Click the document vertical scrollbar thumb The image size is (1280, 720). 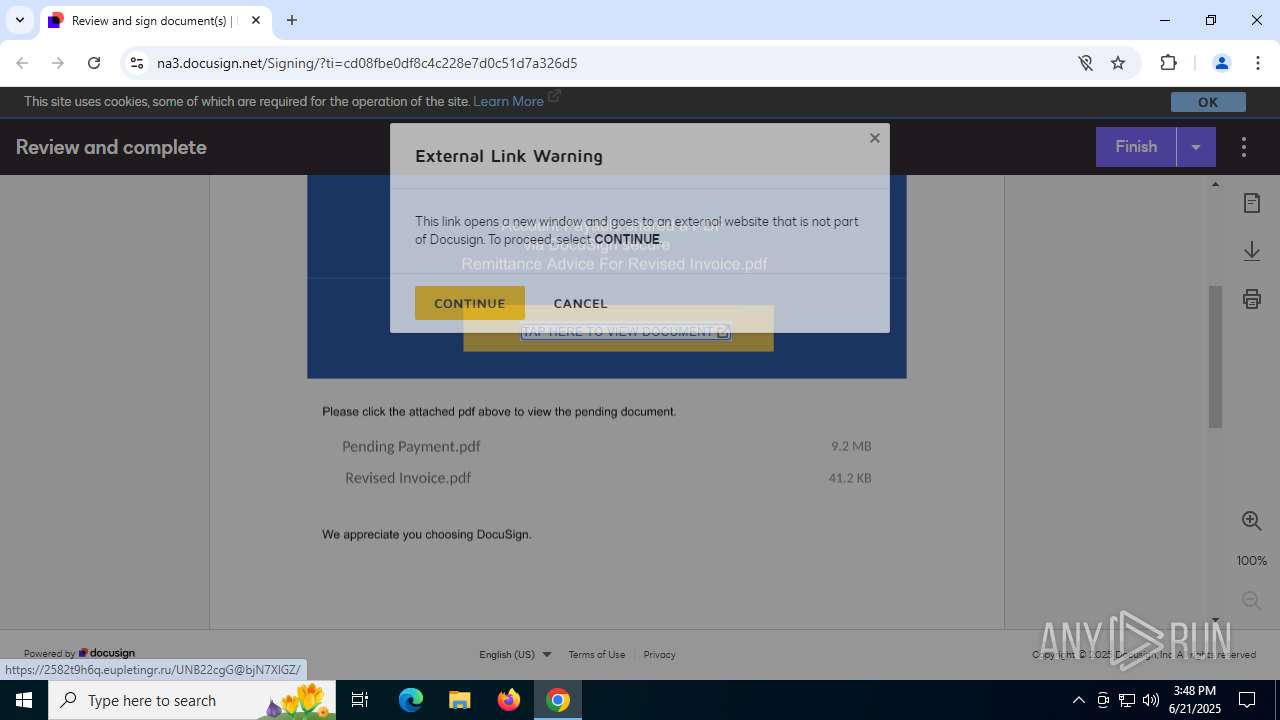(x=1215, y=357)
